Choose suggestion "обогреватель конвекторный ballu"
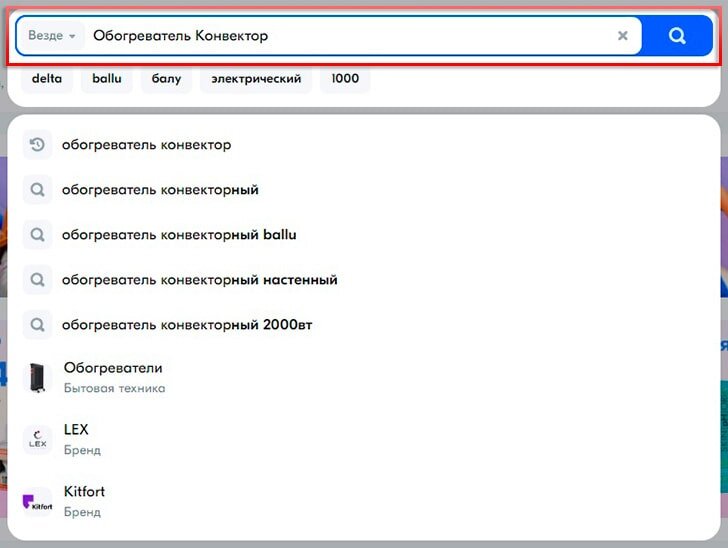728x548 pixels. [364, 235]
